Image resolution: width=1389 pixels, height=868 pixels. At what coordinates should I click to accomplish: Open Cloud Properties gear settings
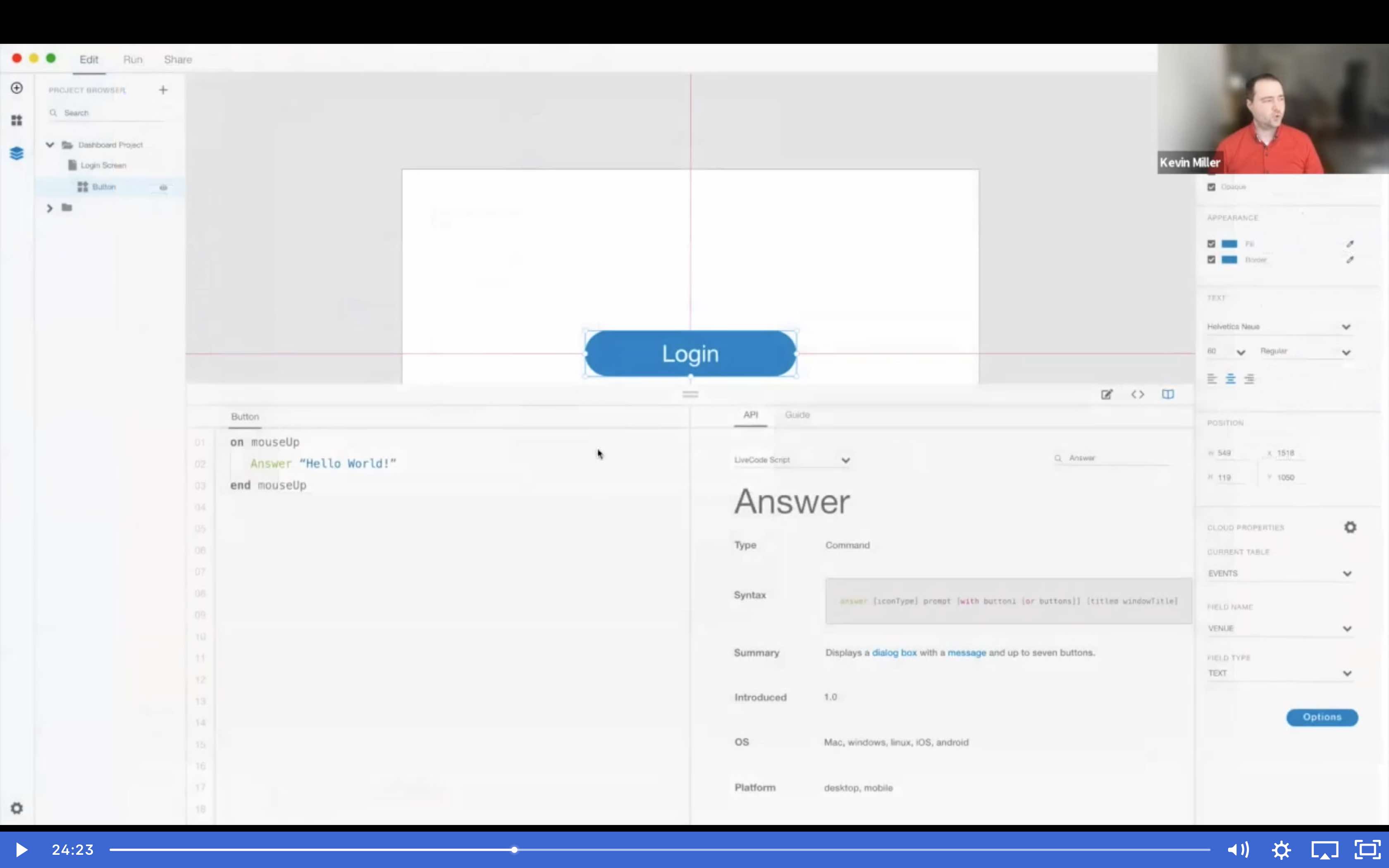point(1350,527)
